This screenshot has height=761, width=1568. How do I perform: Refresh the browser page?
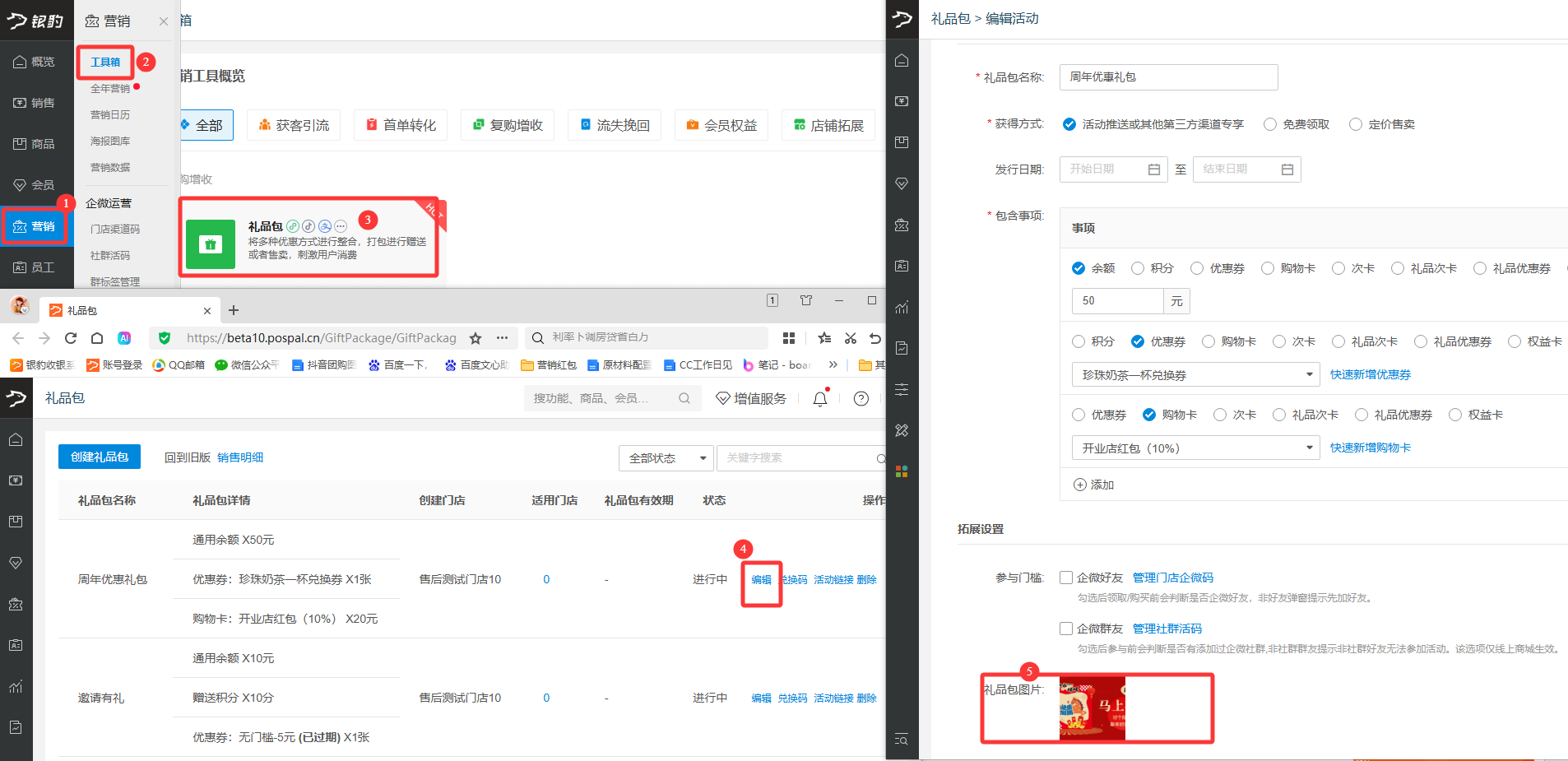coord(71,338)
